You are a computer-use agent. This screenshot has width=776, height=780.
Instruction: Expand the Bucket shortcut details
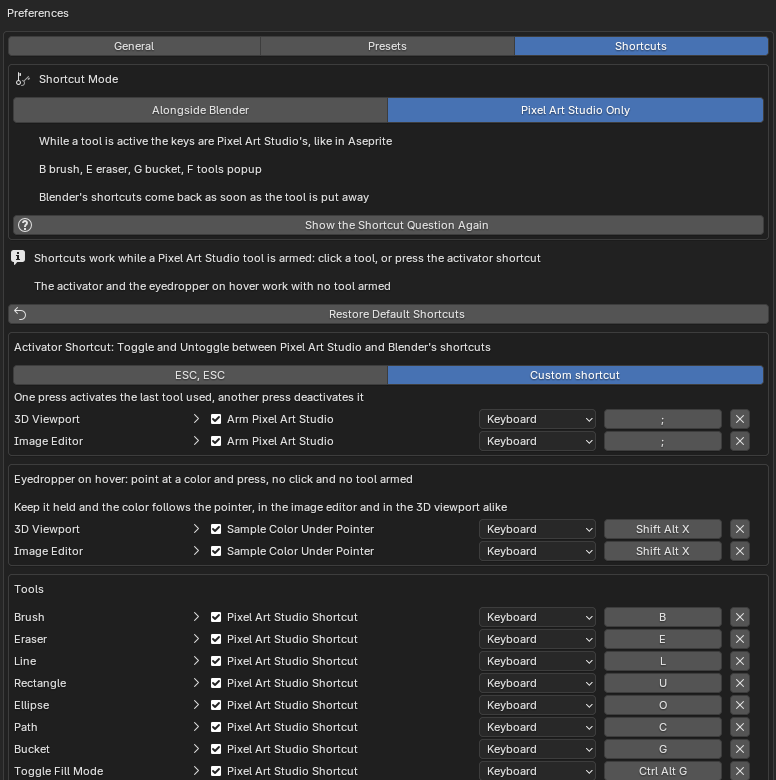pos(196,749)
